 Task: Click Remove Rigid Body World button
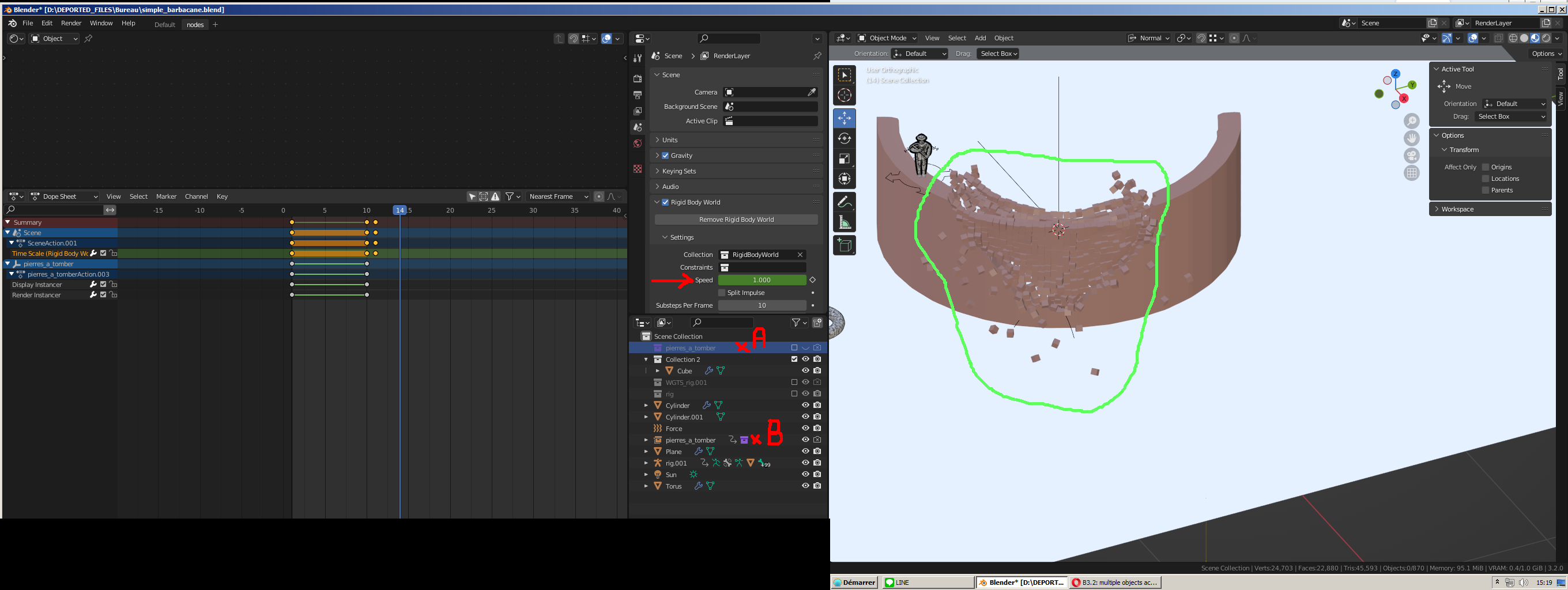point(736,220)
